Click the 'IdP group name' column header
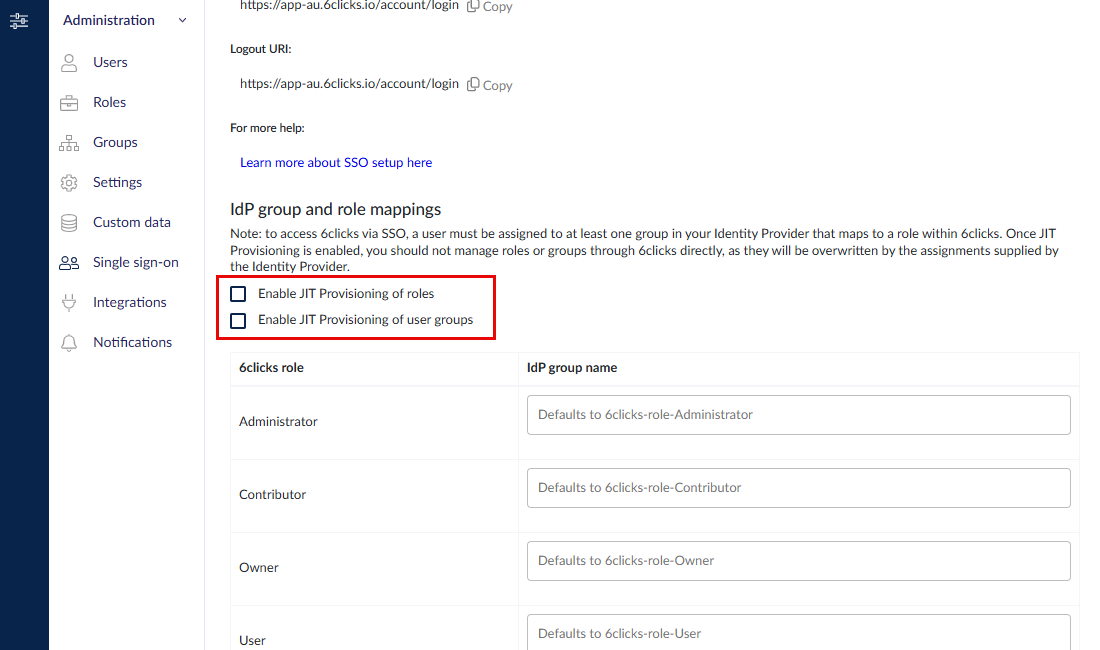 coord(572,367)
